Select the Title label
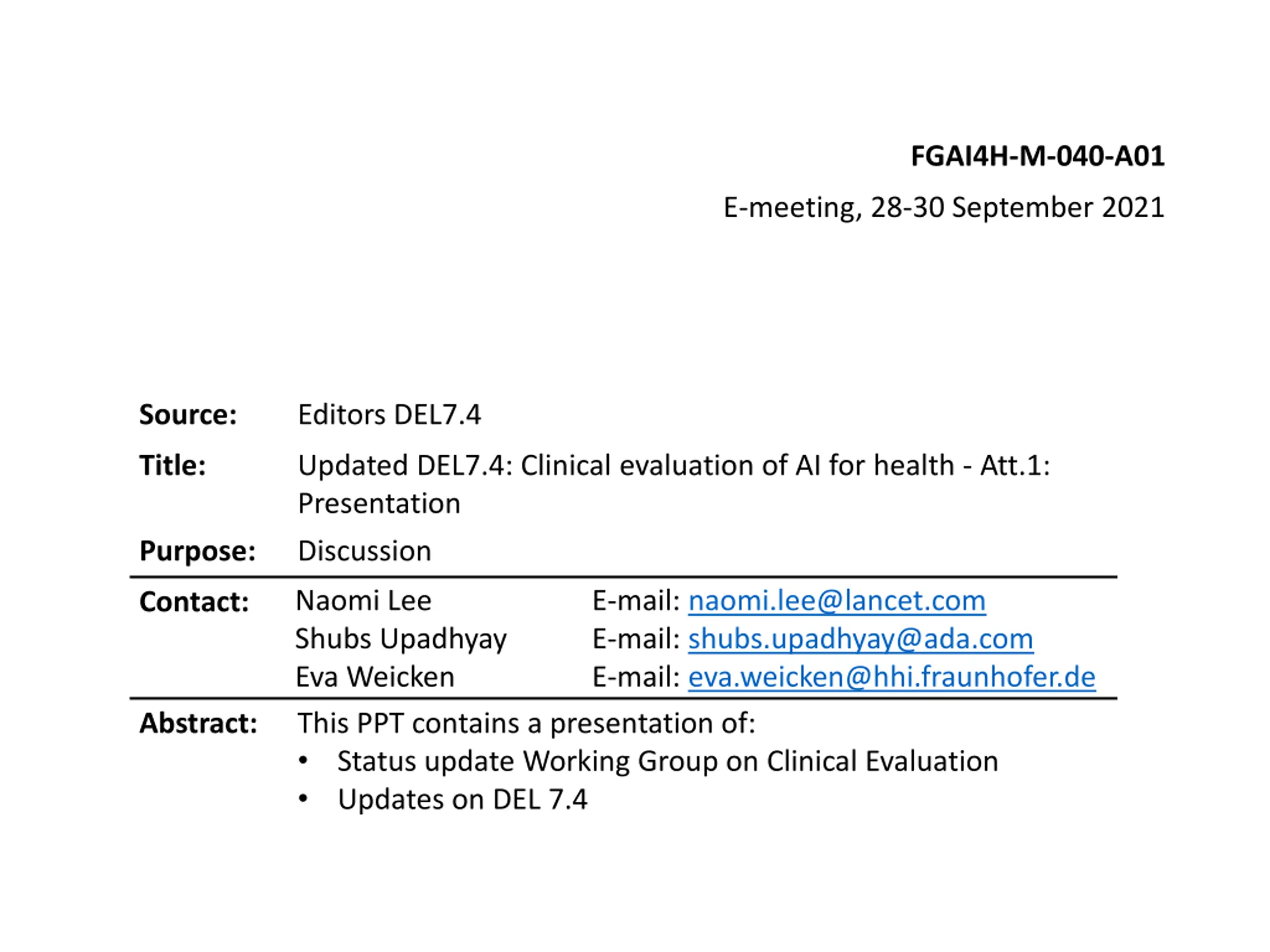Screen dimensions: 1270x952 point(172,465)
